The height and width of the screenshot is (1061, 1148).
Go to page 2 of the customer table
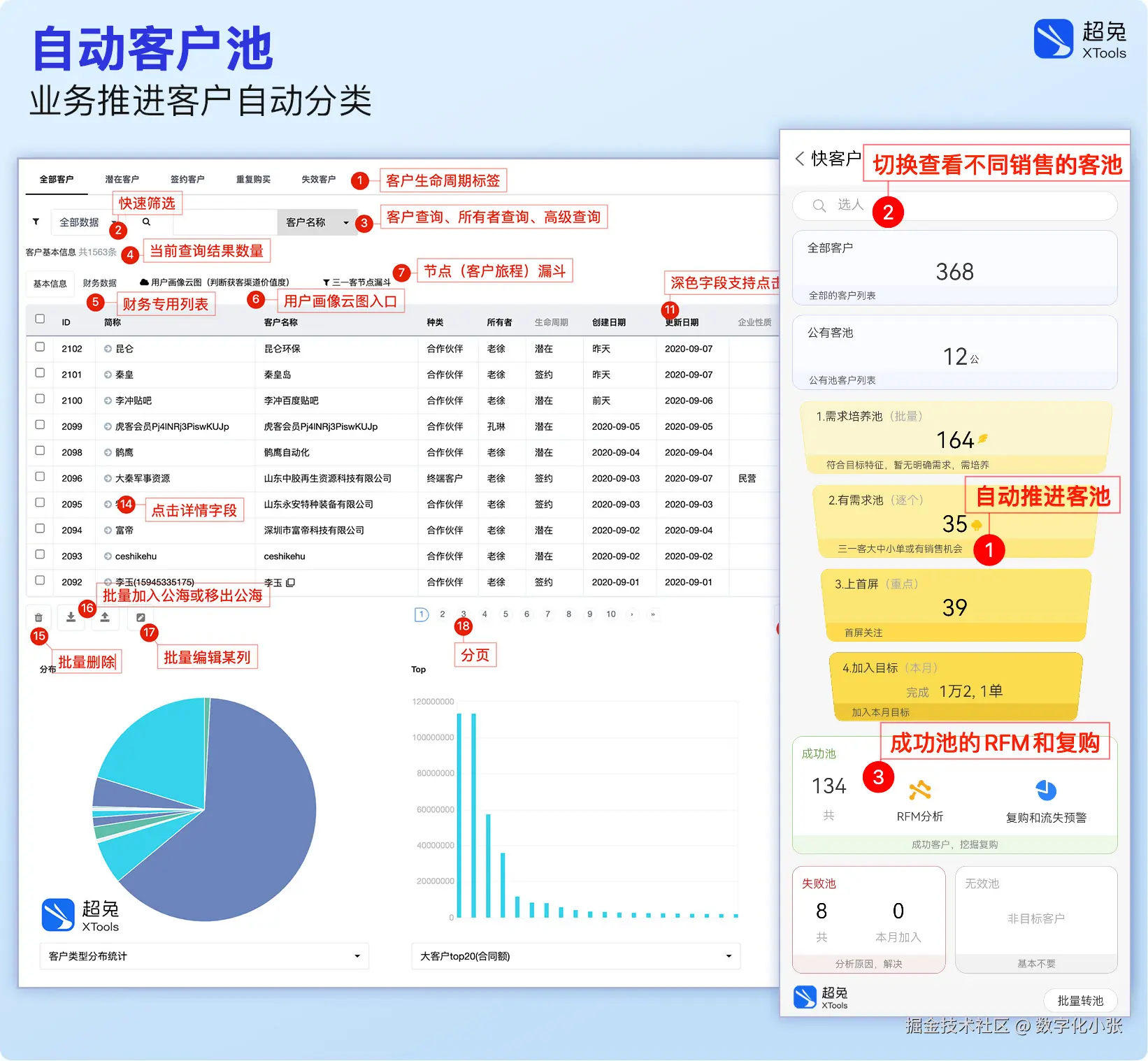[442, 614]
